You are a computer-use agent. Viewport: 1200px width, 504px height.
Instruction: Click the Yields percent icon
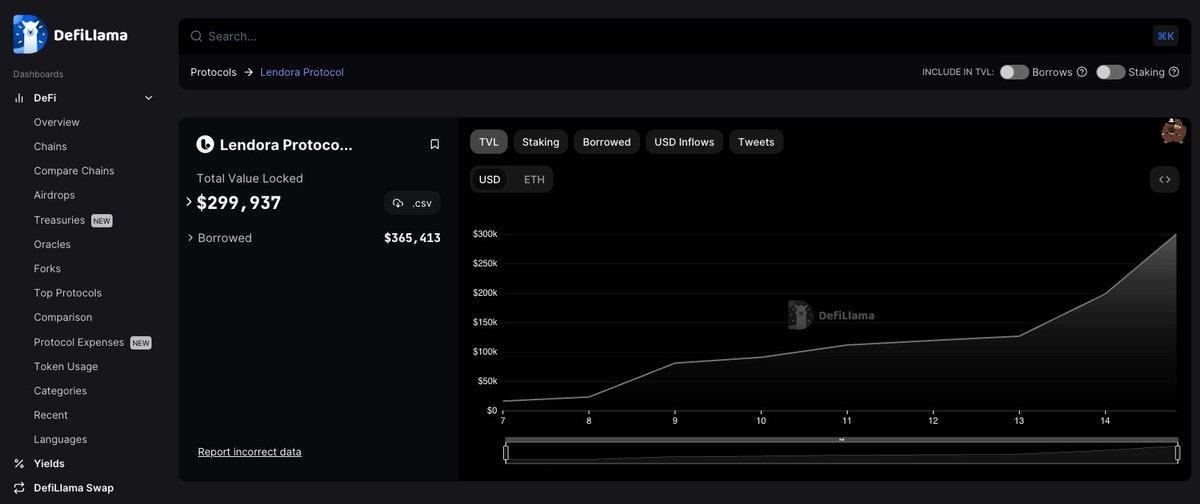[x=19, y=464]
